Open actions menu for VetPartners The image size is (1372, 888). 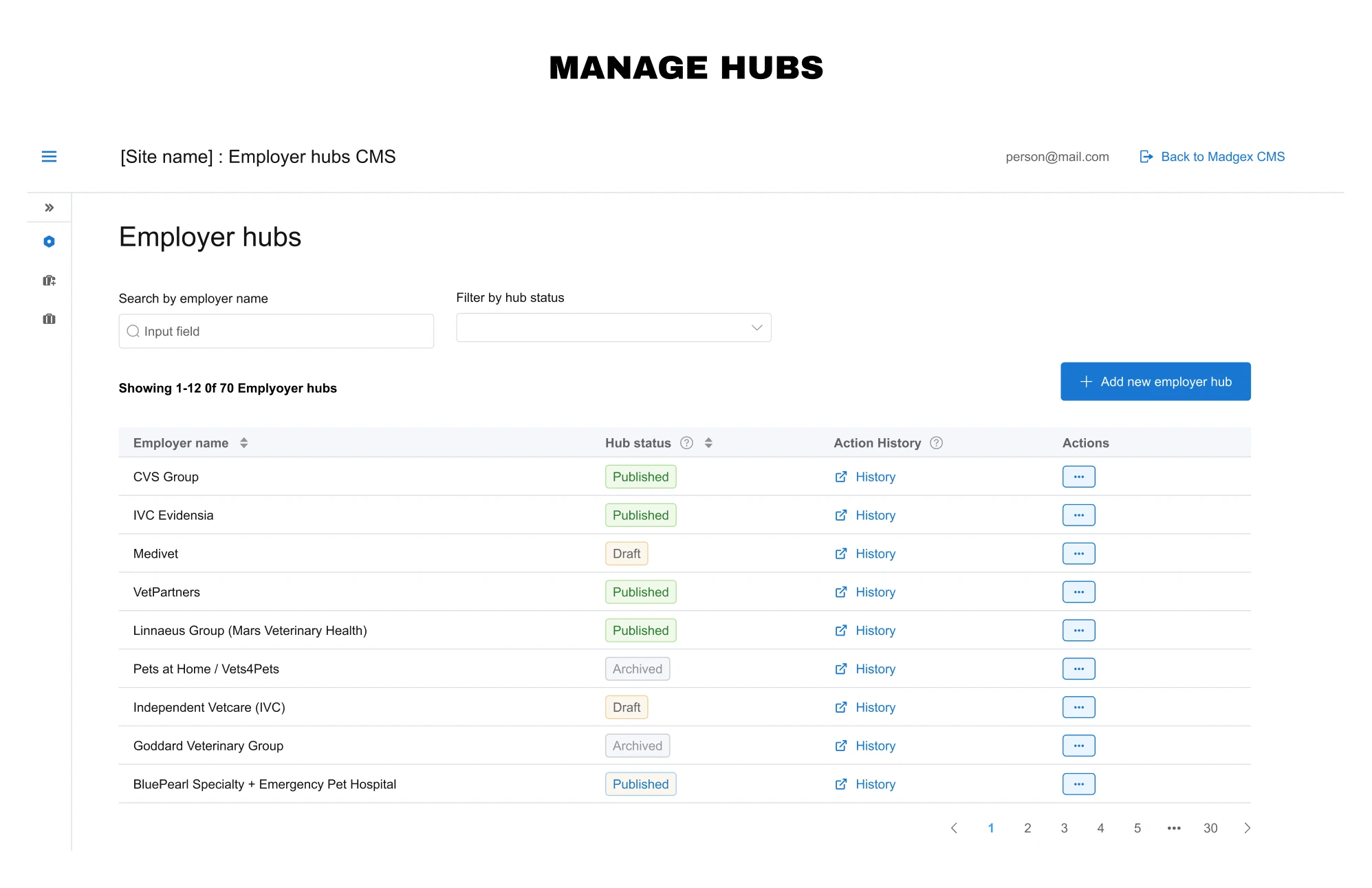tap(1078, 592)
